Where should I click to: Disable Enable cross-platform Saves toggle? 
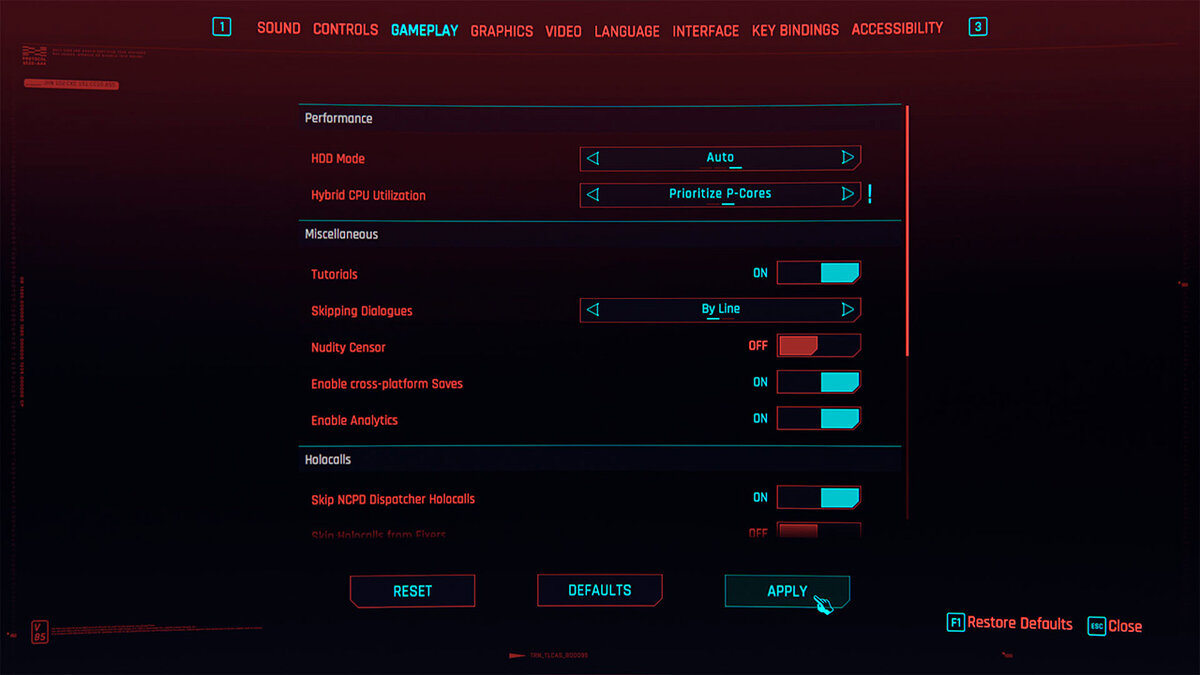[819, 382]
